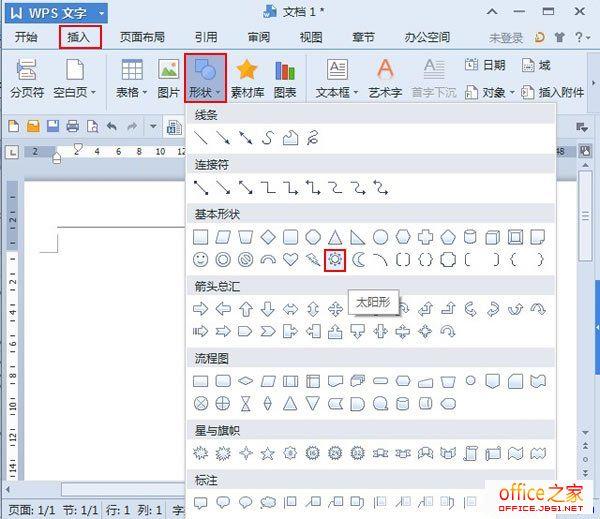Screen dimensions: 600x519
Task: Open the 办公空间 tab
Action: [x=427, y=37]
